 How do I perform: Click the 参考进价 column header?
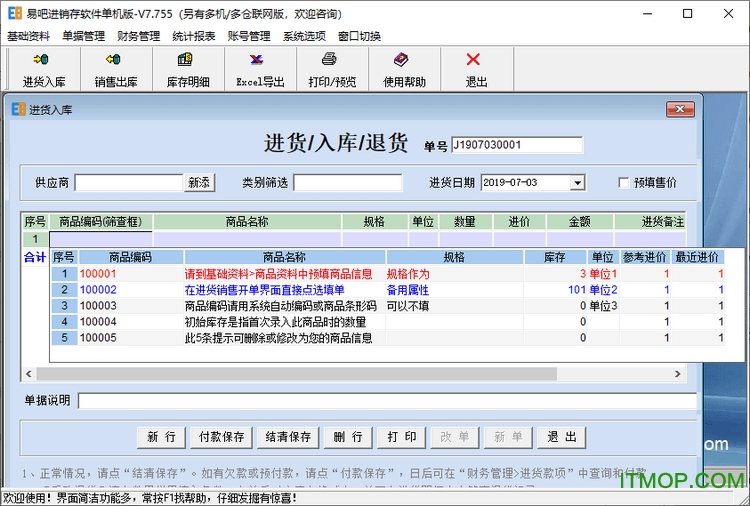tap(644, 257)
